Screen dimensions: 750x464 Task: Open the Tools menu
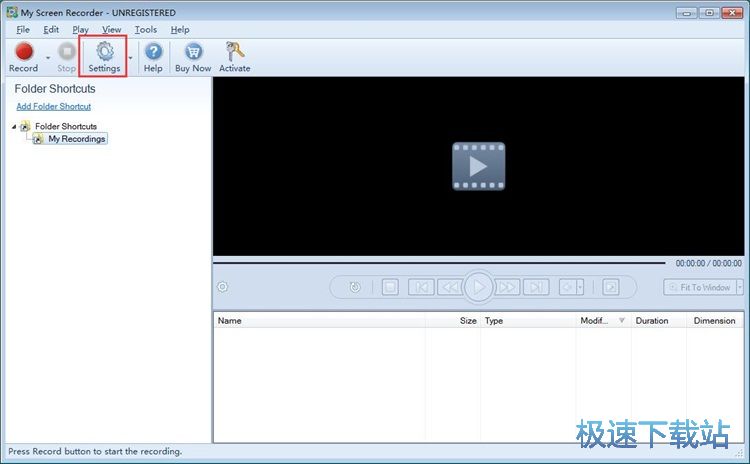pos(146,30)
